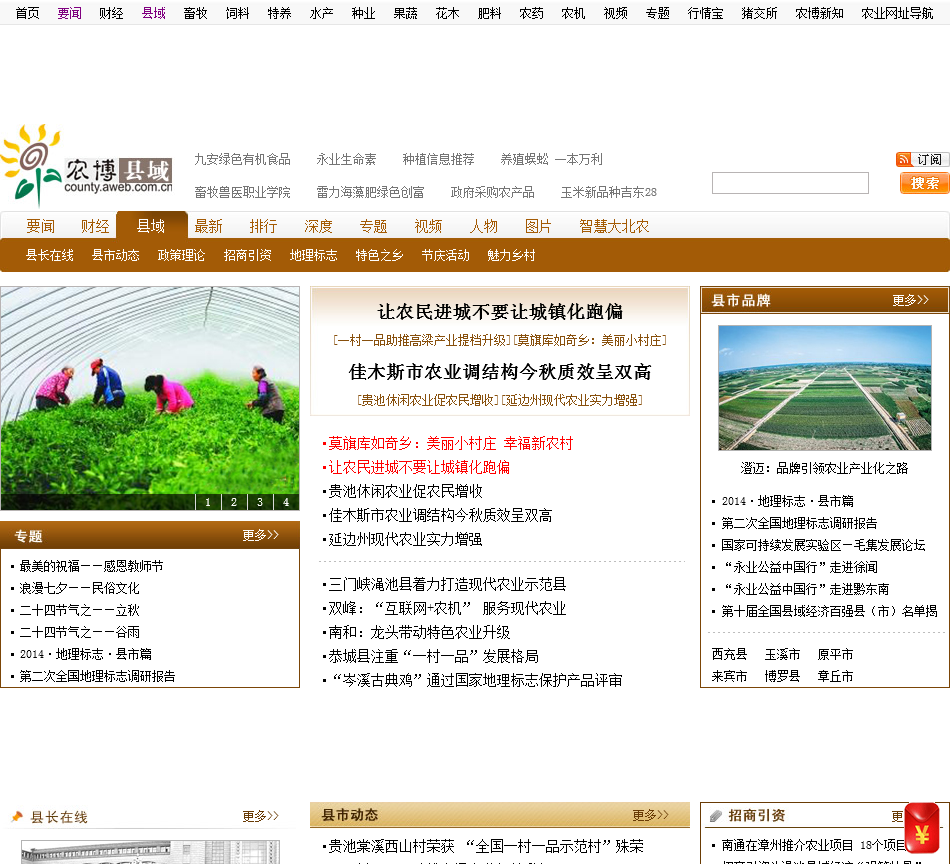Click city link 章丘市
The image size is (950, 864).
(835, 676)
